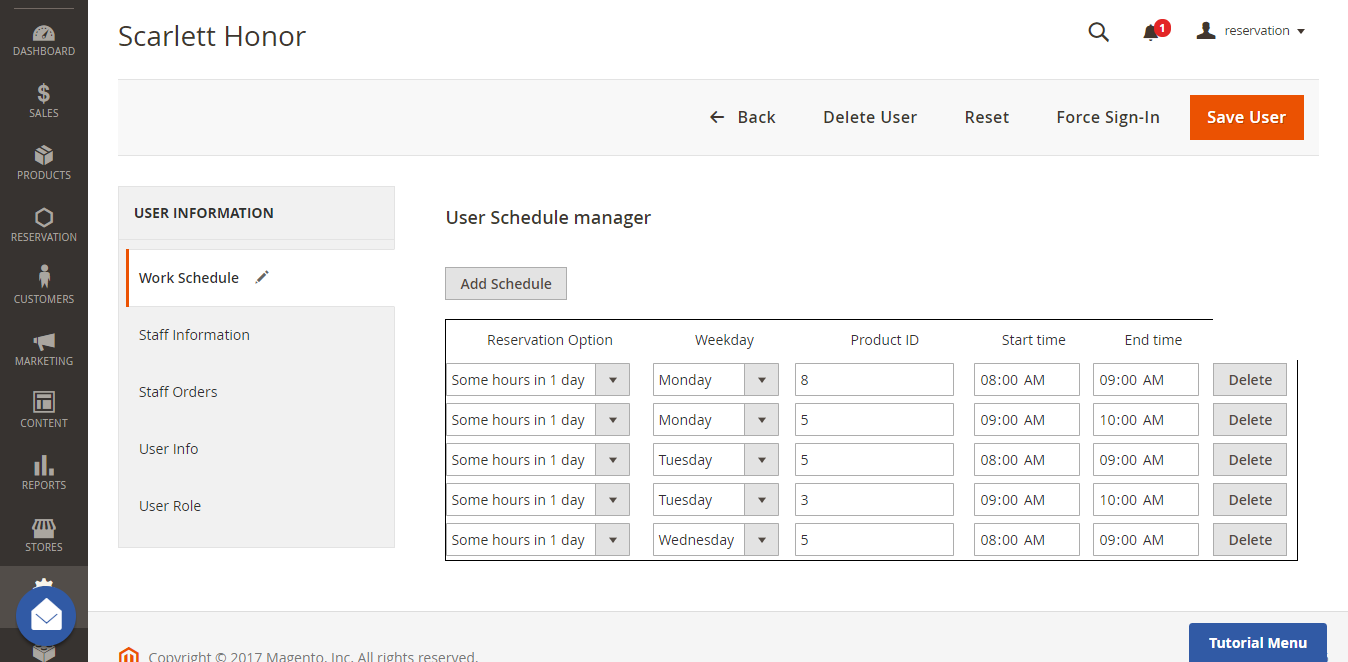Click the User Schedule manager heading

548,217
